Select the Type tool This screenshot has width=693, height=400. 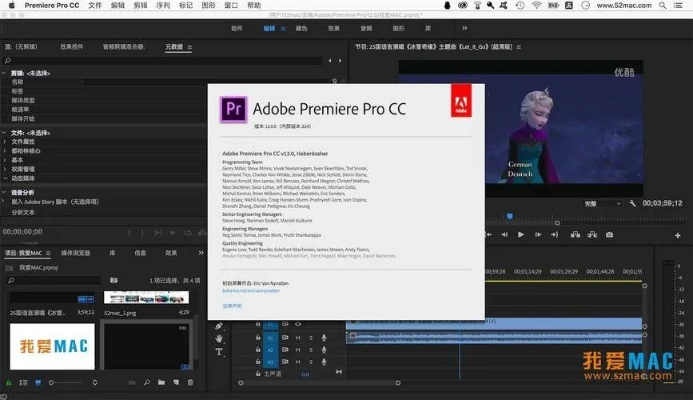[219, 352]
